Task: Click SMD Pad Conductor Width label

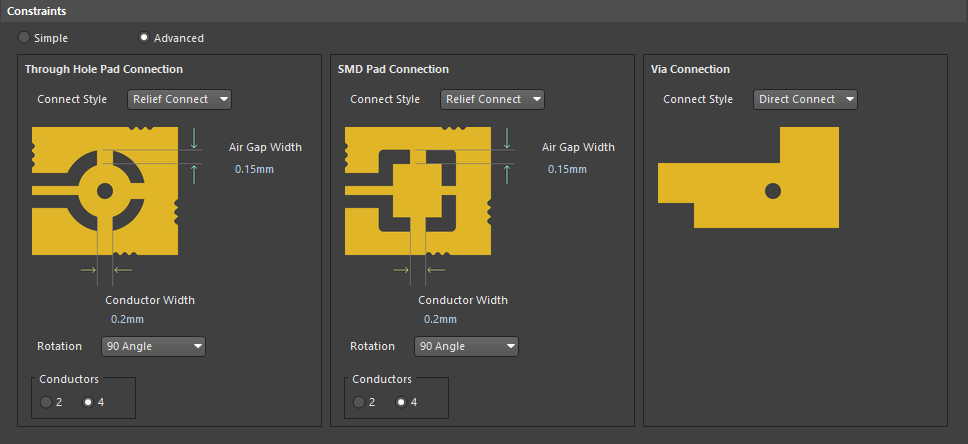Action: (x=463, y=300)
